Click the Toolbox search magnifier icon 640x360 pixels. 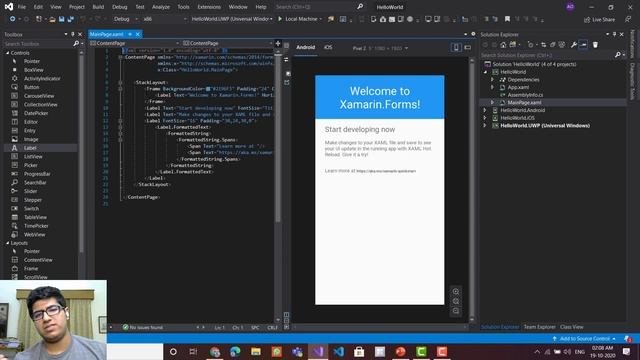pos(76,43)
